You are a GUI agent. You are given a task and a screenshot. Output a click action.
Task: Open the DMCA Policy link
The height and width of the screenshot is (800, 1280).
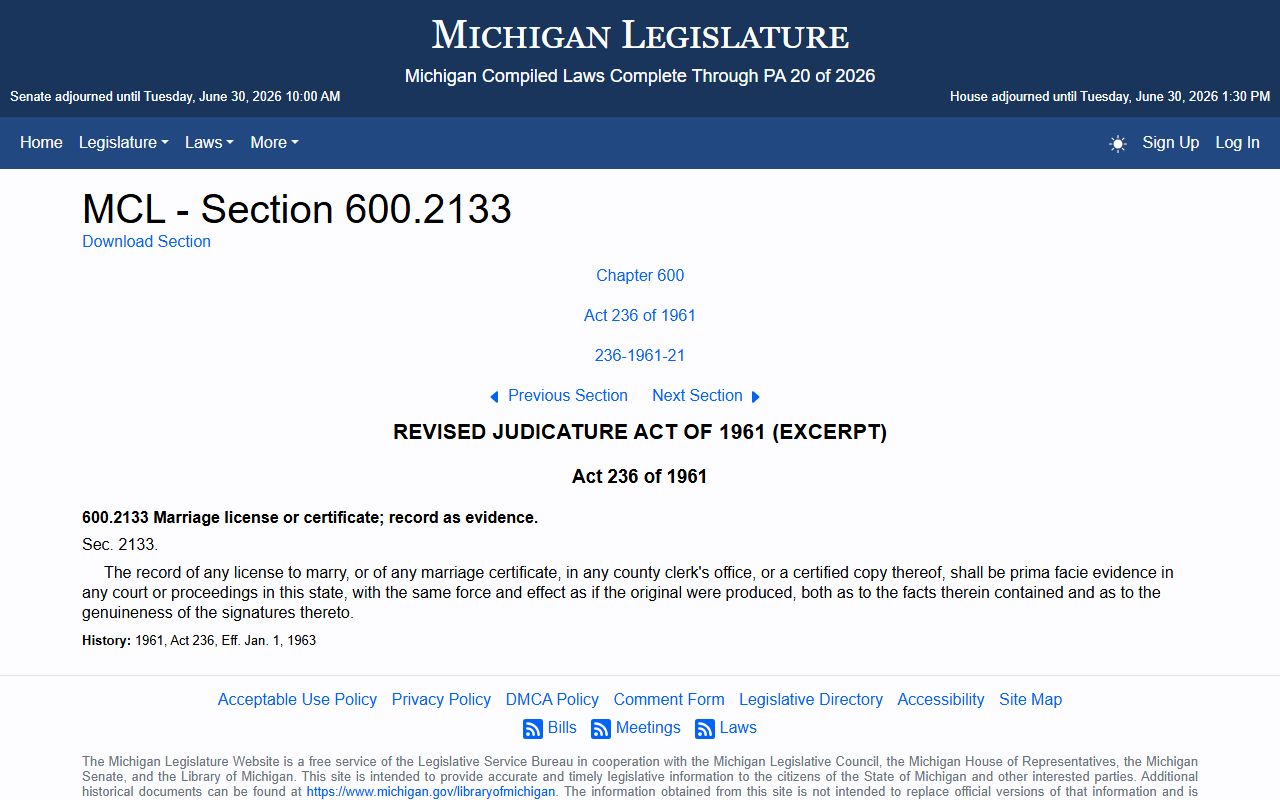click(552, 699)
